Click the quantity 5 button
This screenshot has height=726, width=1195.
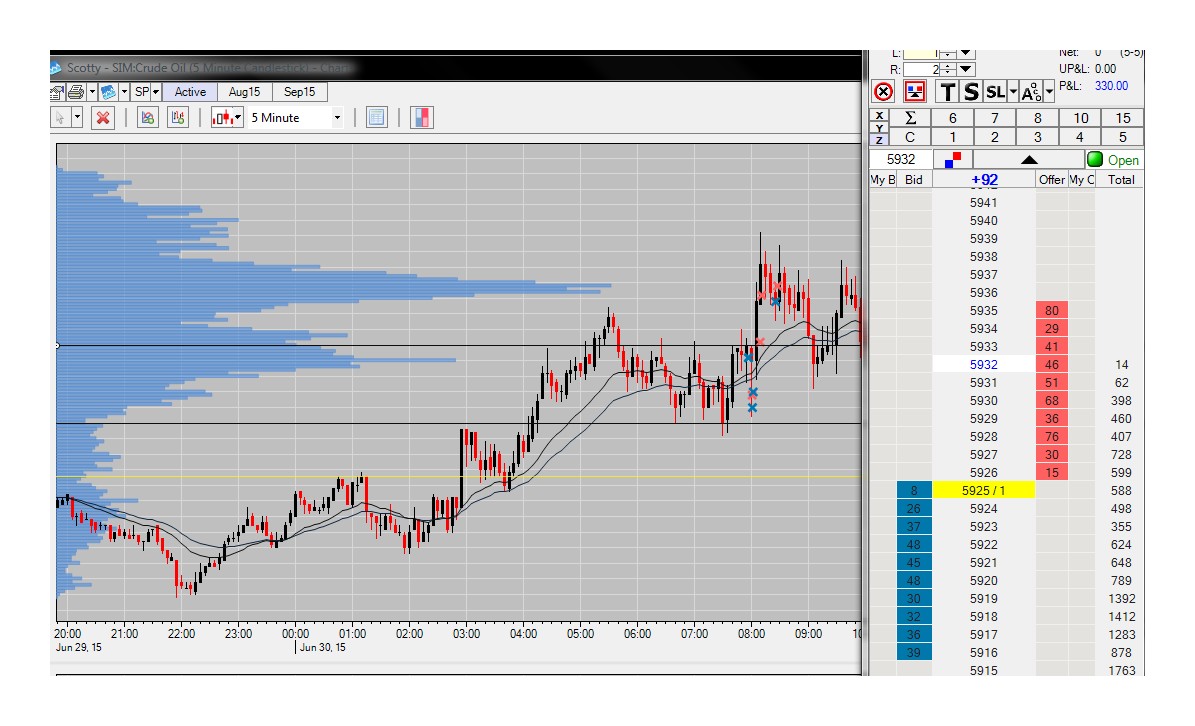[x=1123, y=137]
